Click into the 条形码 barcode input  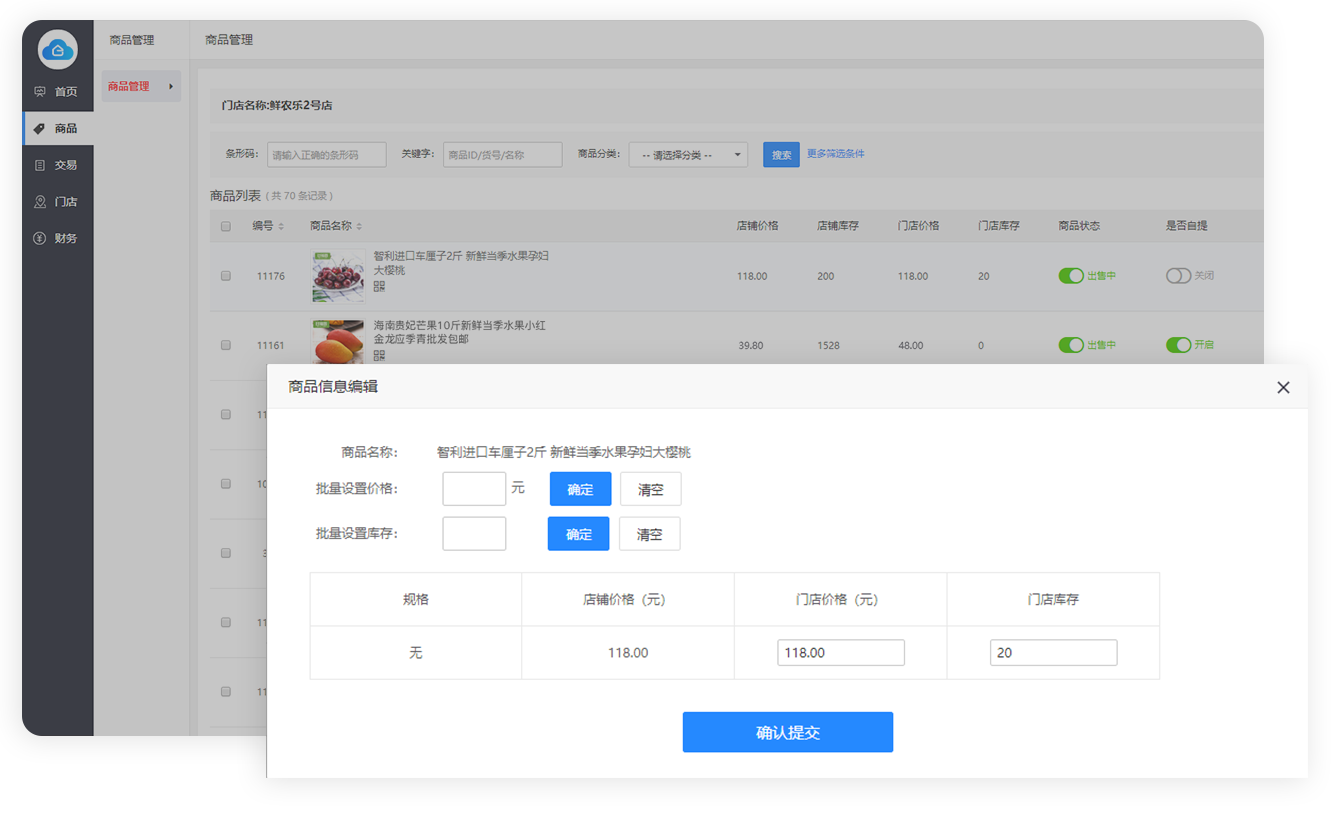(326, 155)
